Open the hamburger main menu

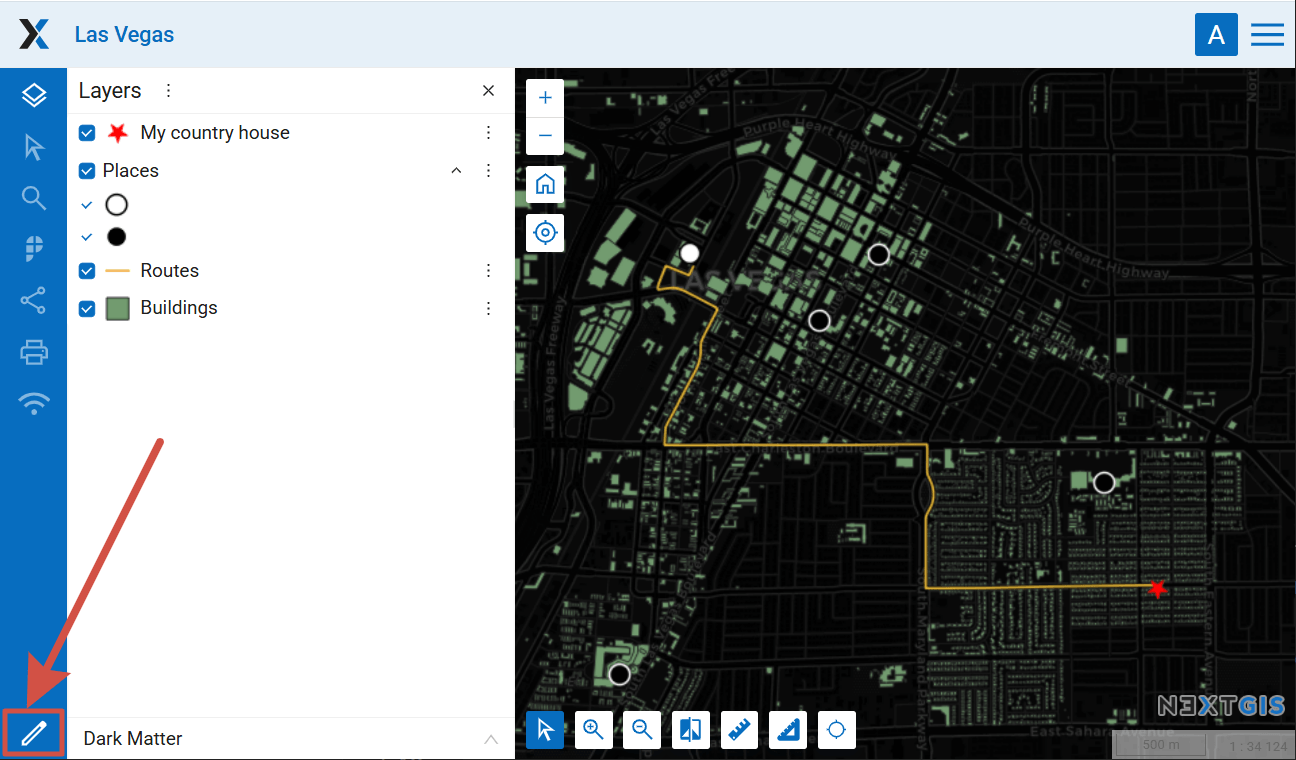click(x=1267, y=35)
